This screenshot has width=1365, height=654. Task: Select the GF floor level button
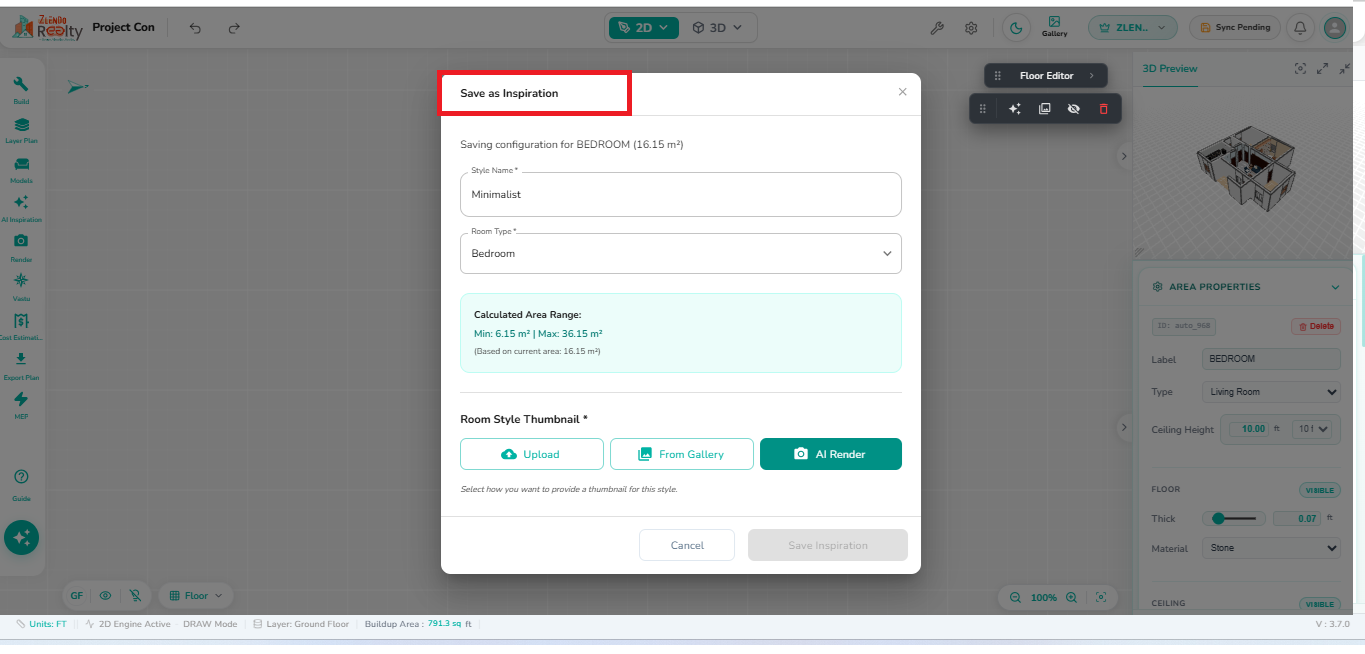(x=76, y=595)
